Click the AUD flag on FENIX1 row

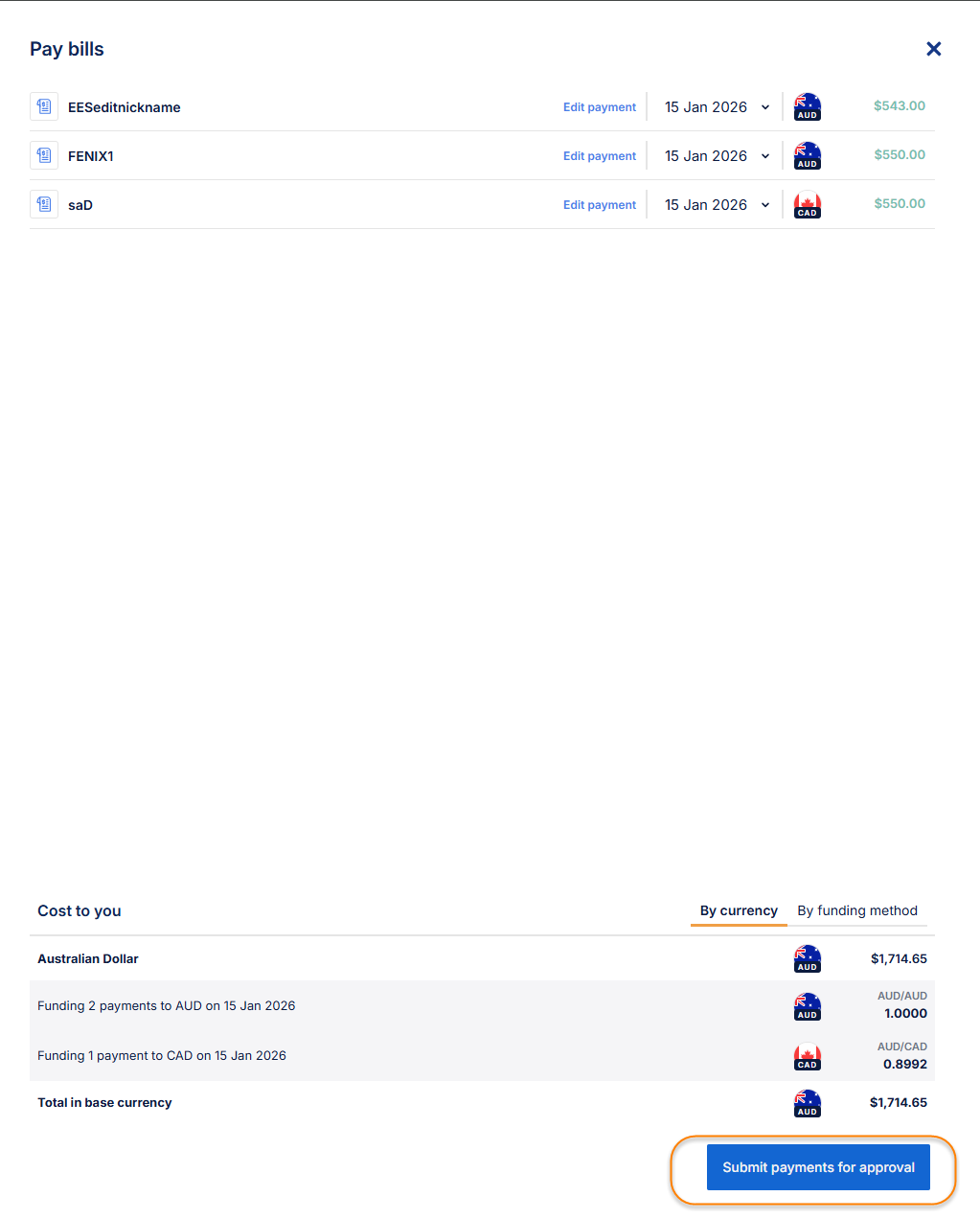(x=808, y=155)
